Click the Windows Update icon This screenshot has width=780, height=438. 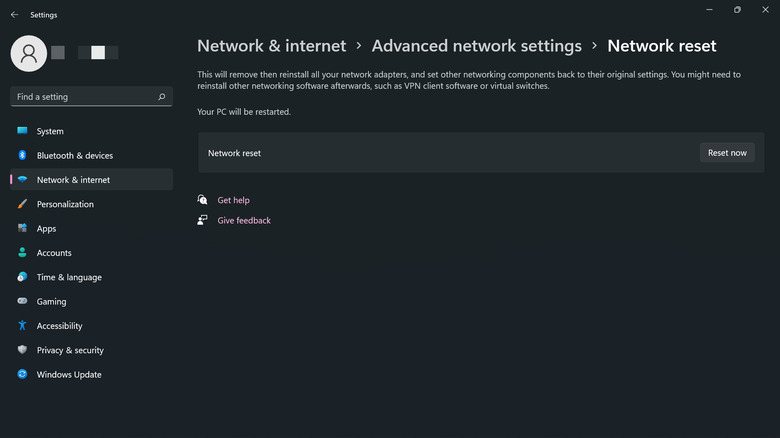pyautogui.click(x=22, y=375)
